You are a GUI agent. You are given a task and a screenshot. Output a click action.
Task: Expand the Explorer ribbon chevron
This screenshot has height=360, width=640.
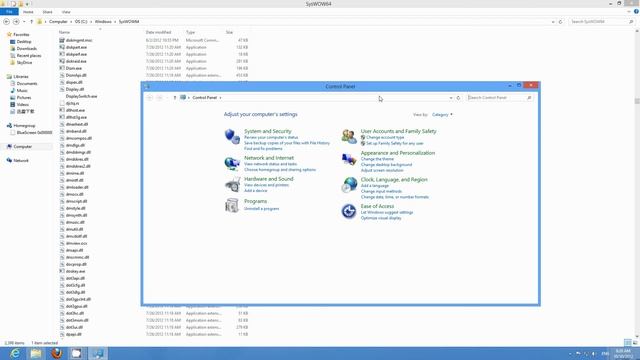pos(629,11)
